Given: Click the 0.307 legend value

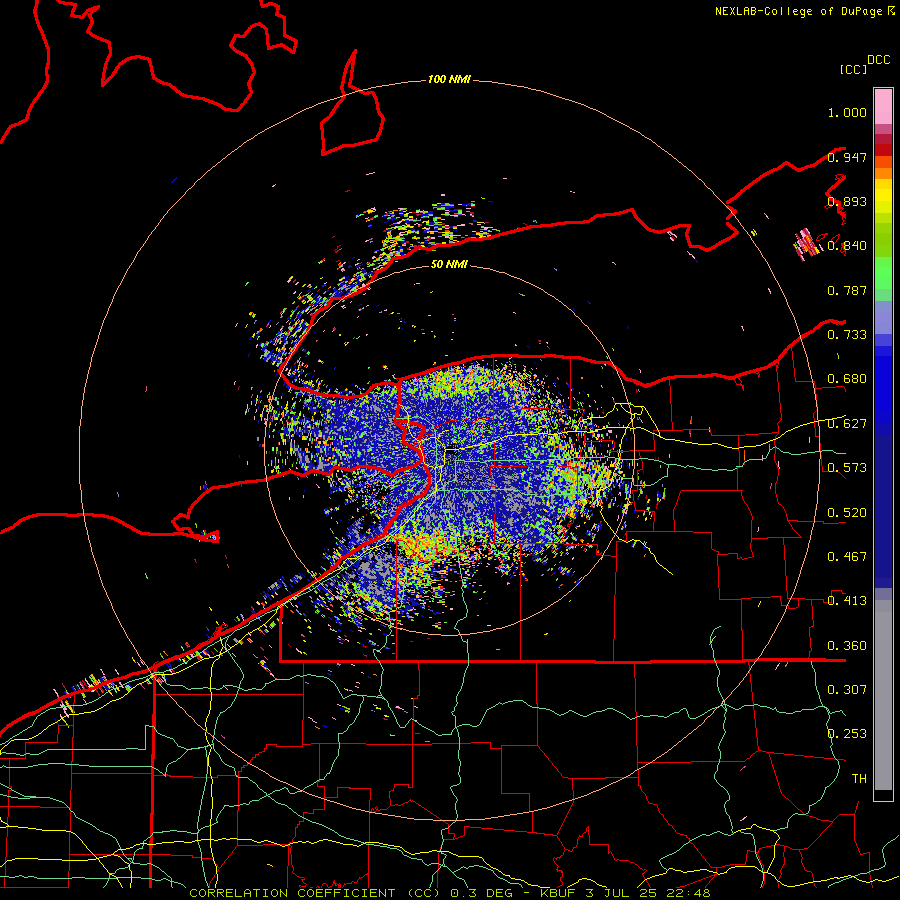Looking at the screenshot, I should (847, 689).
